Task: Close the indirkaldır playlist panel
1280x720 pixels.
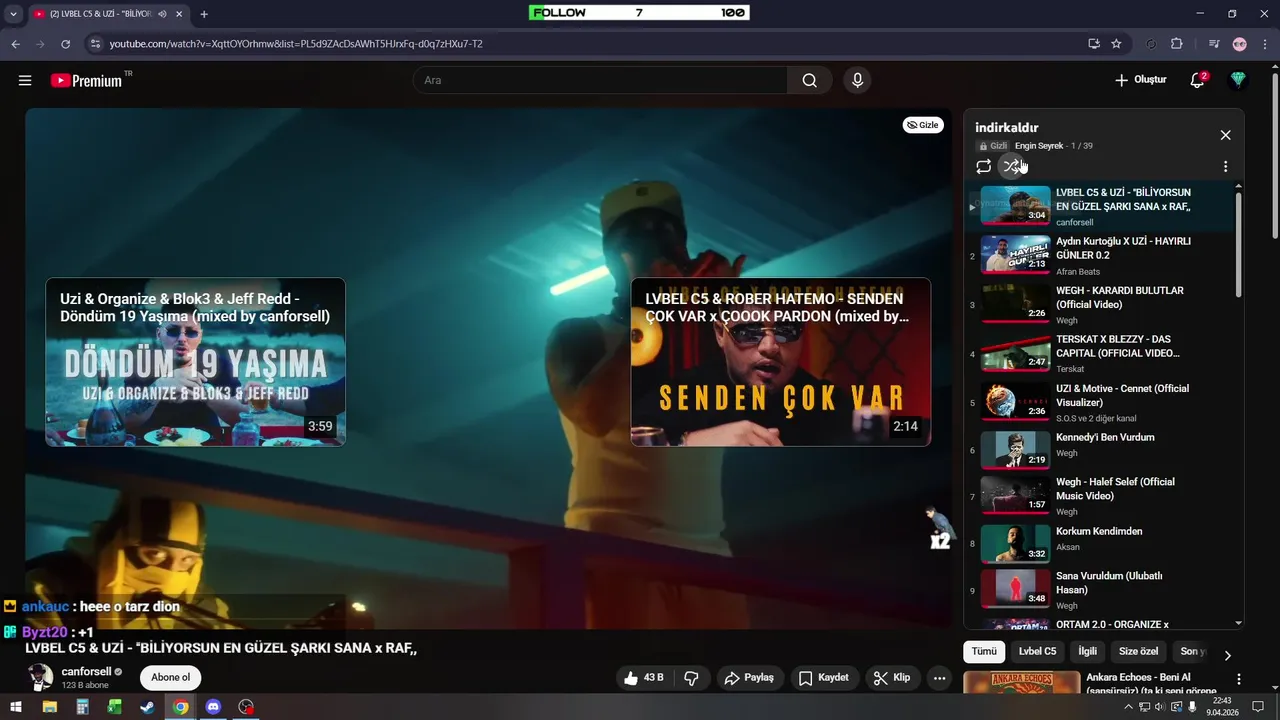Action: 1225,135
